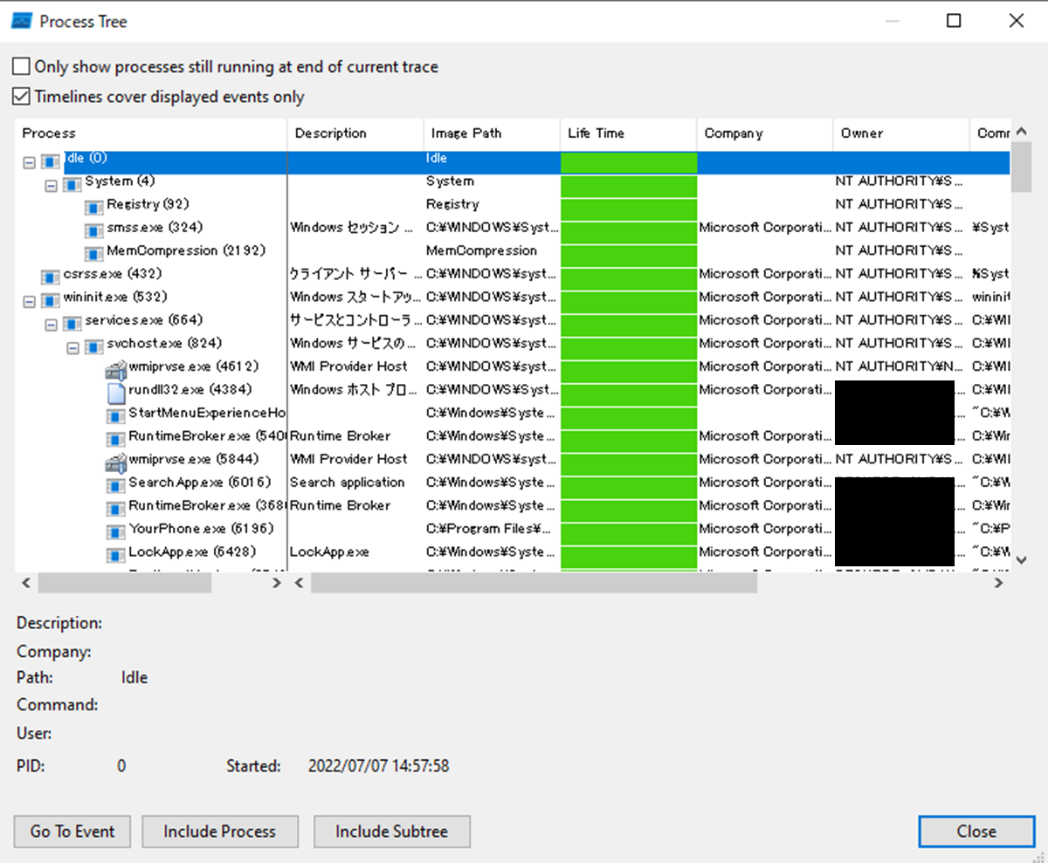
Task: Collapse the svchost.exe (824) node
Action: click(x=73, y=344)
